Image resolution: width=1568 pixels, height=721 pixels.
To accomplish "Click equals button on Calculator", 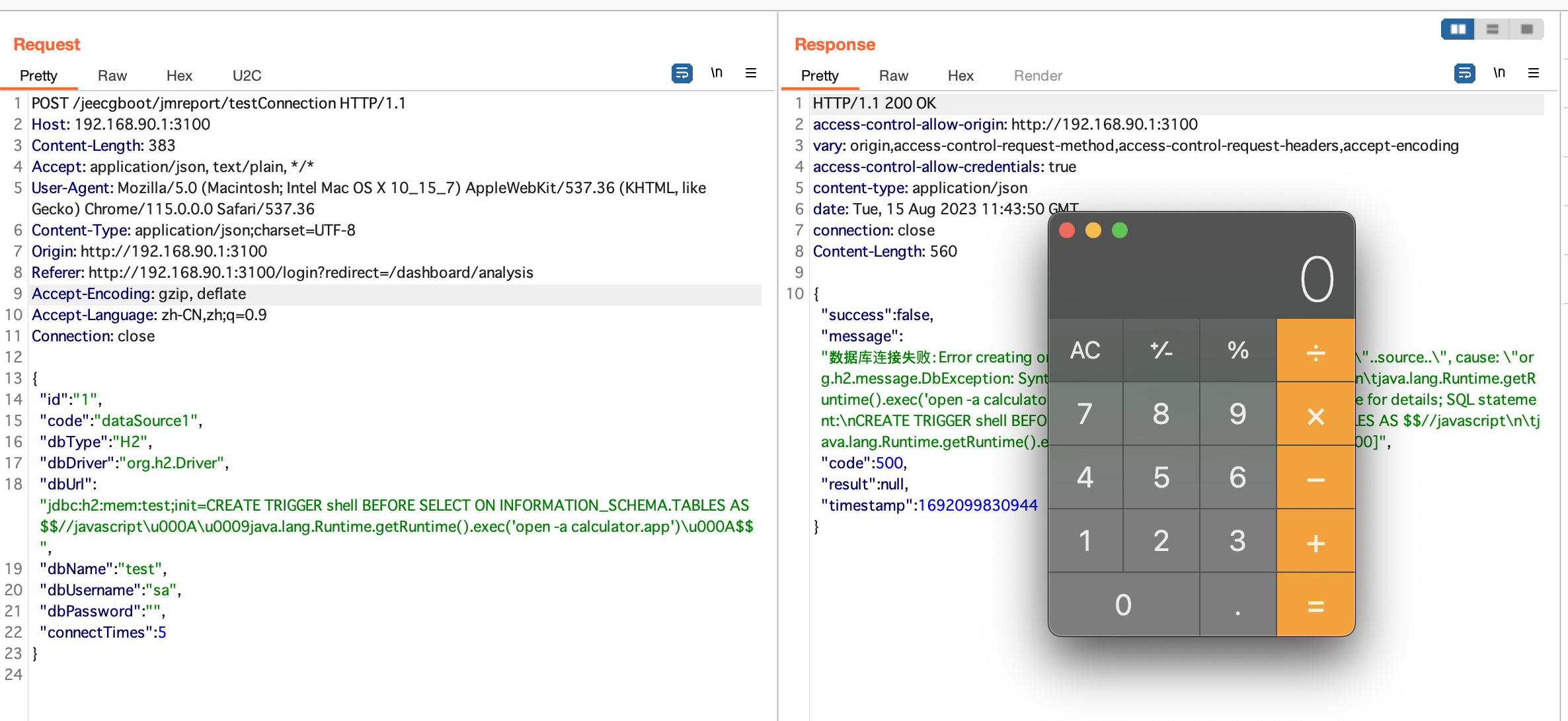I will point(1316,605).
